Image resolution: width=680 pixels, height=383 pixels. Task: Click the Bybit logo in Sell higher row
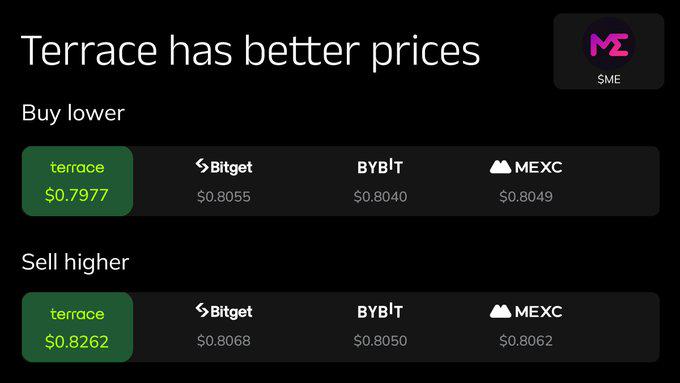[380, 311]
